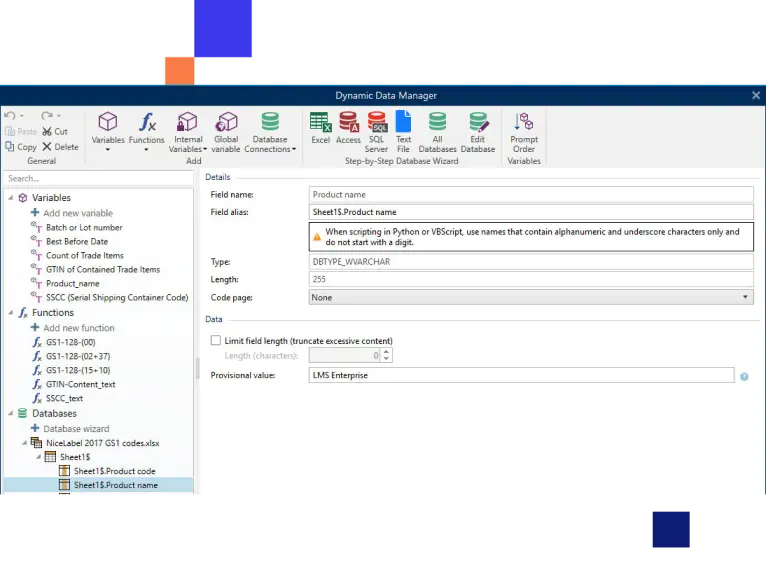Click the Delete button
Image resolution: width=766 pixels, height=570 pixels.
tap(60, 147)
